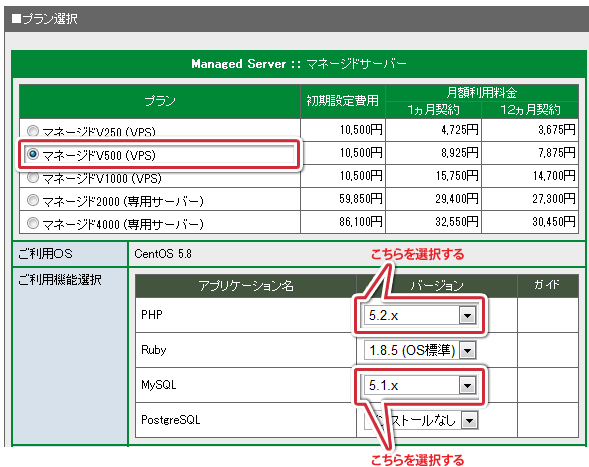Click the MySQL 5.1.x version combo box
This screenshot has width=589, height=467.
[x=420, y=385]
